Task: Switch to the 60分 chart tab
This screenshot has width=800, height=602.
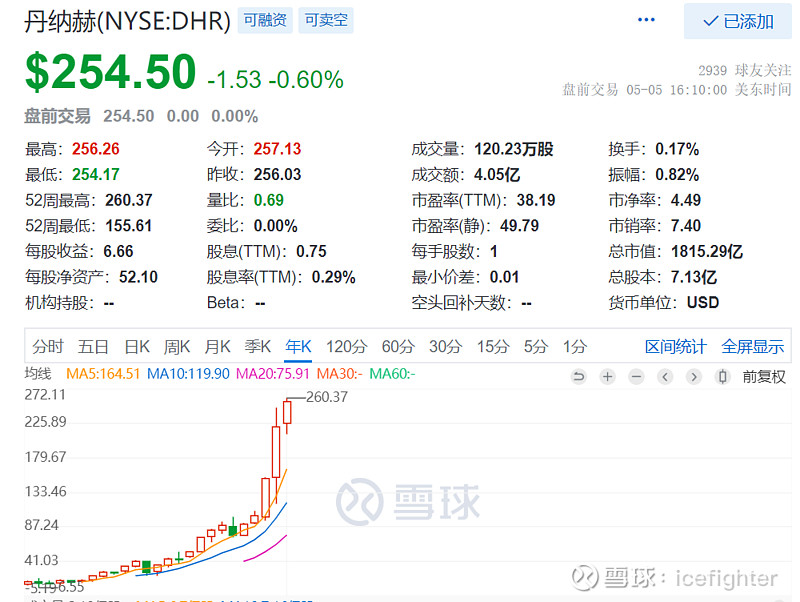Action: tap(398, 346)
